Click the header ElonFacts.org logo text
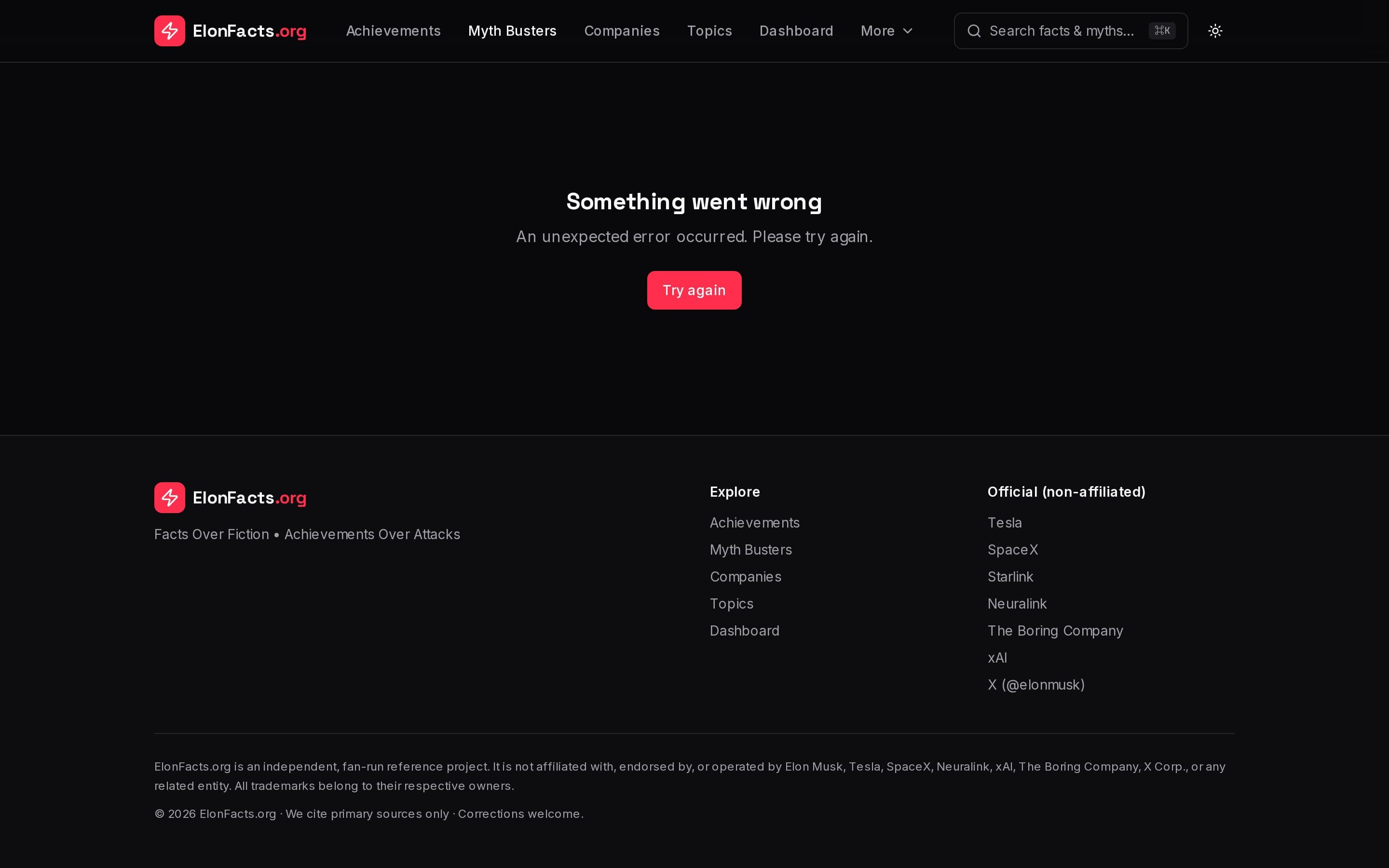The width and height of the screenshot is (1389, 868). pos(250,31)
